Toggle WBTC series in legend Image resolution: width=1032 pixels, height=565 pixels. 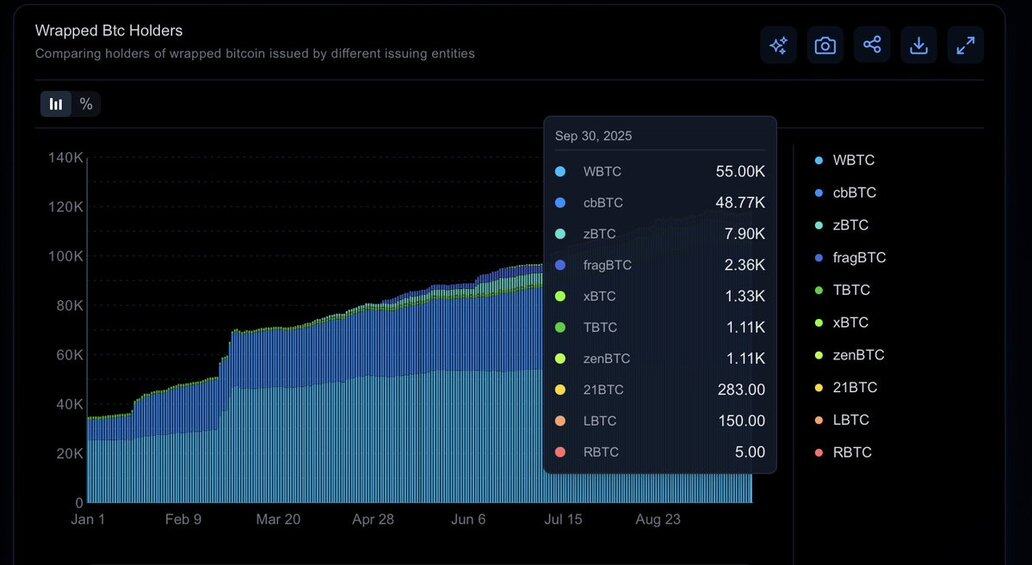(852, 160)
